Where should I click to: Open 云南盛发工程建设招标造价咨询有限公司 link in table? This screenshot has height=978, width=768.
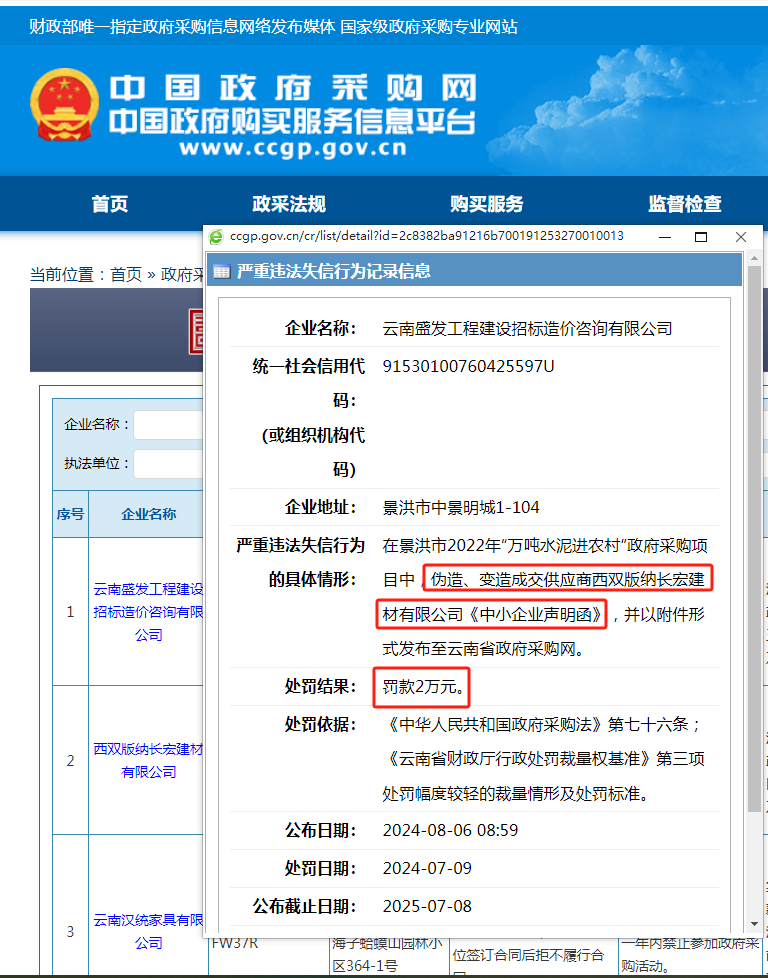click(148, 612)
